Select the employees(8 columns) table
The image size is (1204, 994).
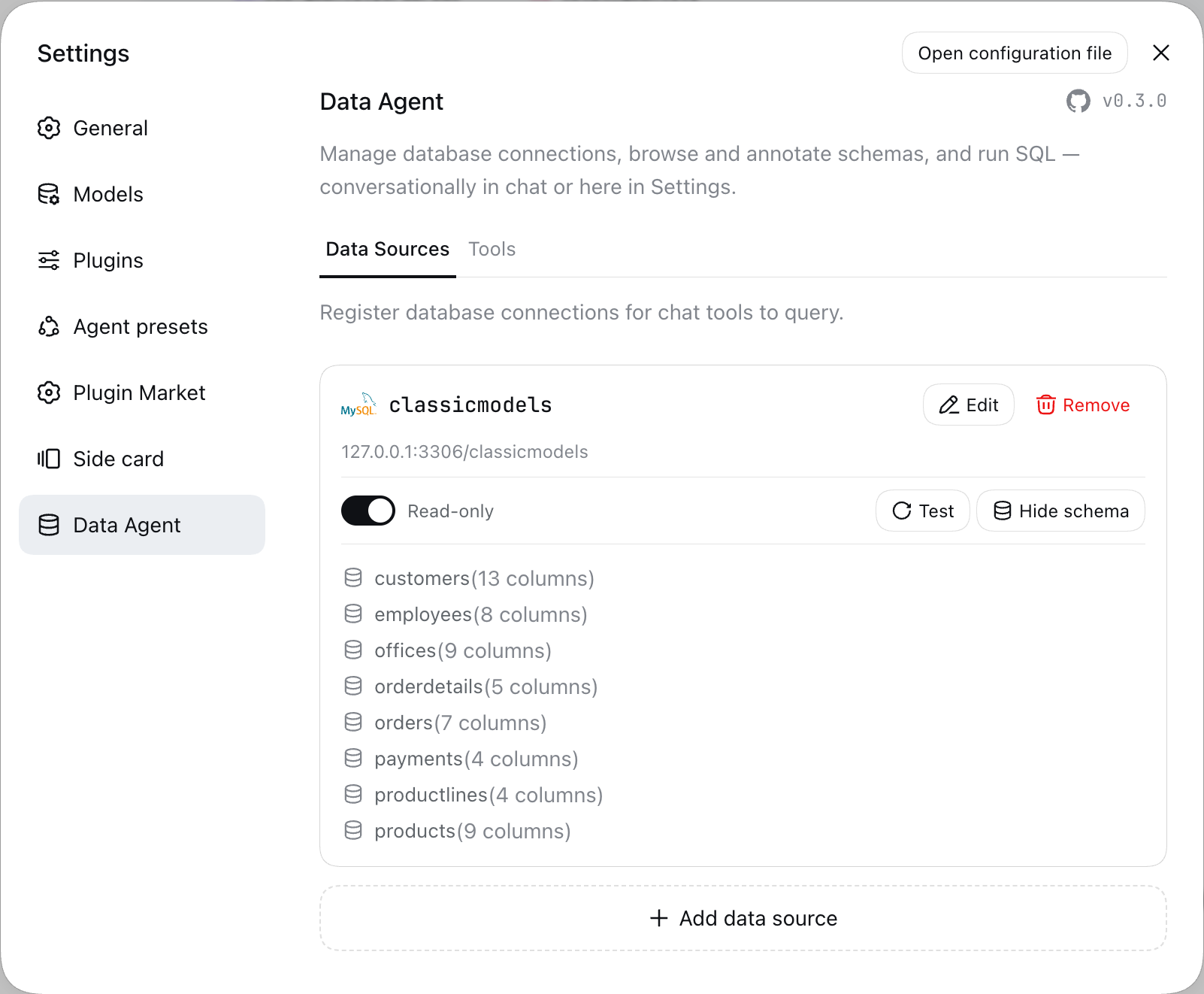click(x=481, y=614)
